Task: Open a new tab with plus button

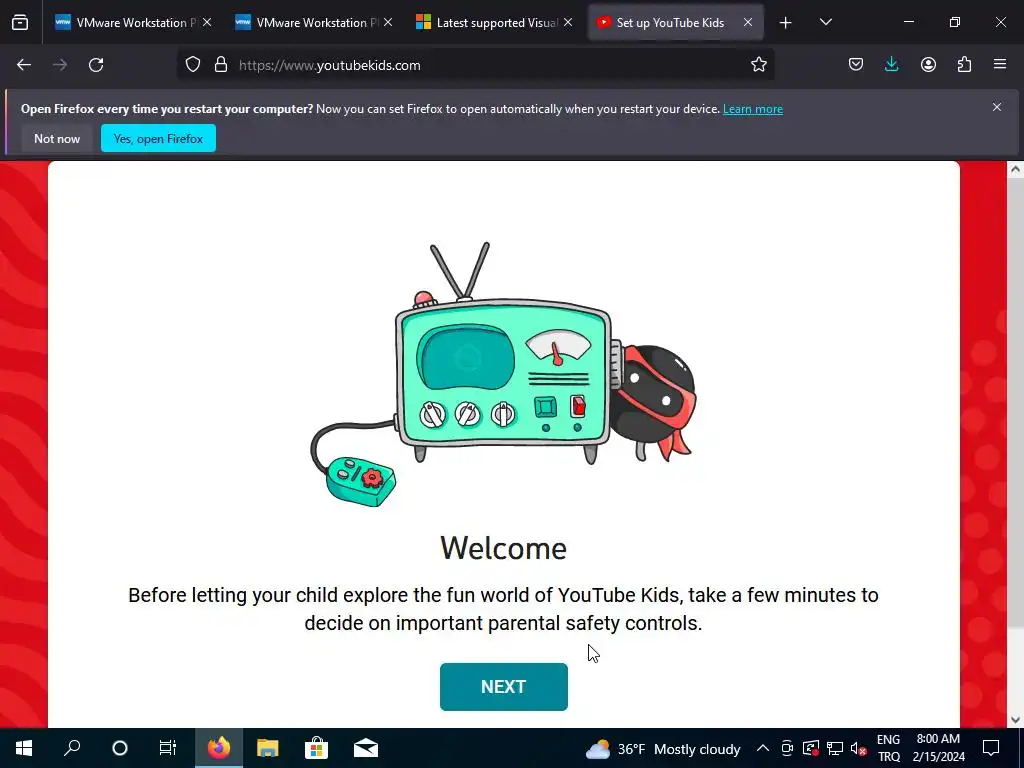Action: click(x=786, y=23)
